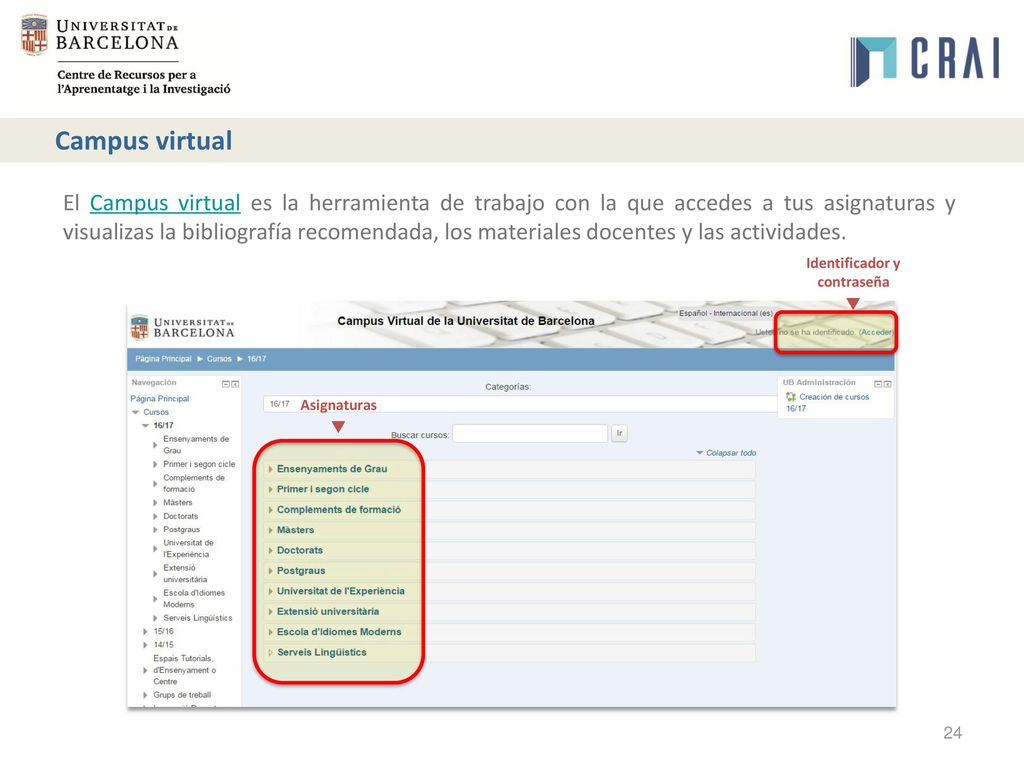
Task: Click the Creación de cursos icon
Action: pyautogui.click(x=791, y=396)
